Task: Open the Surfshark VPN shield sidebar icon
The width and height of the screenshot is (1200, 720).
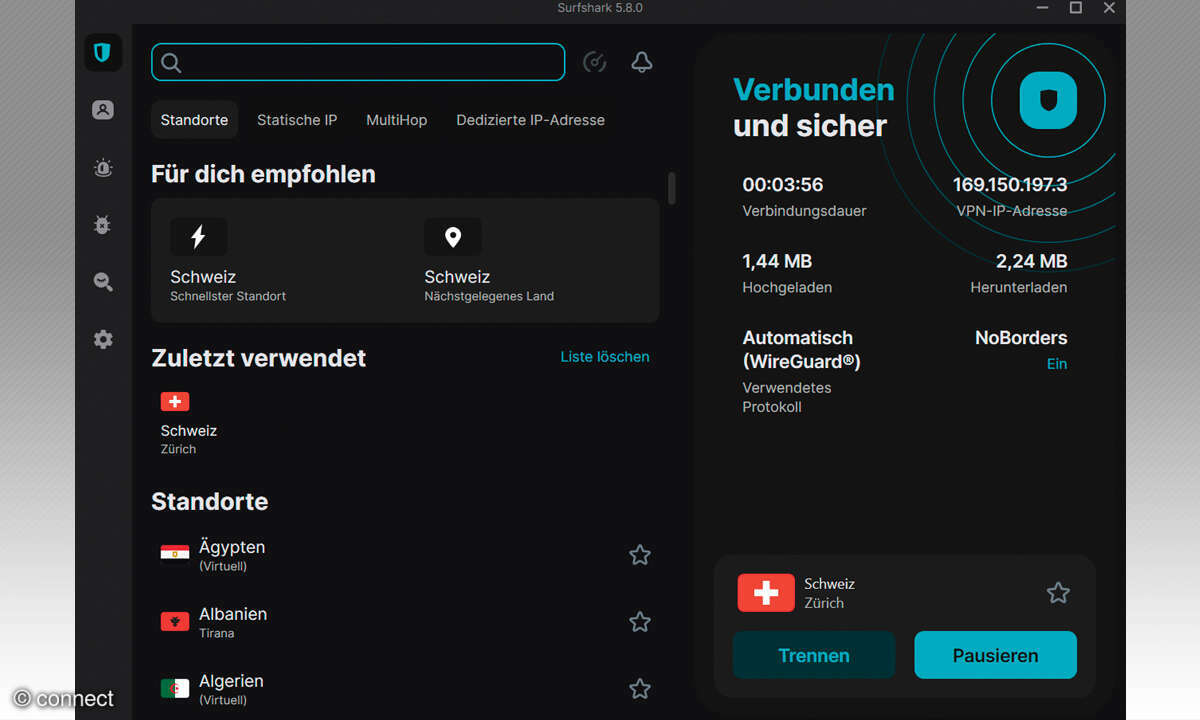Action: click(x=103, y=53)
